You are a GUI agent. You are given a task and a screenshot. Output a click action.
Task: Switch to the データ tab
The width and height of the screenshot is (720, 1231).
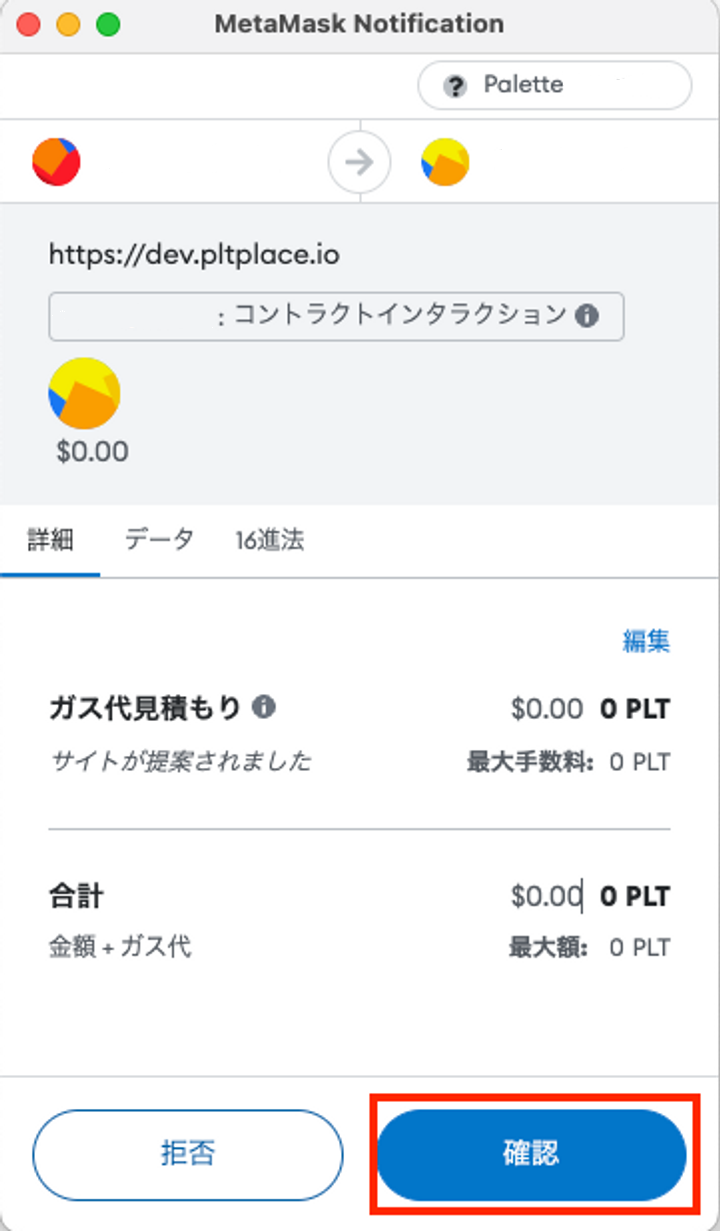pos(159,540)
